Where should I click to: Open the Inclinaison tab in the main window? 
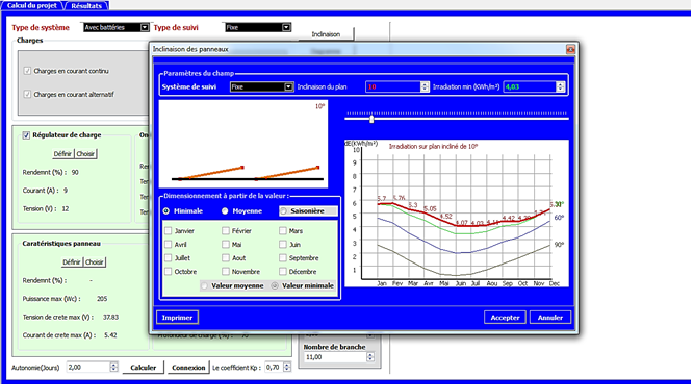(326, 34)
